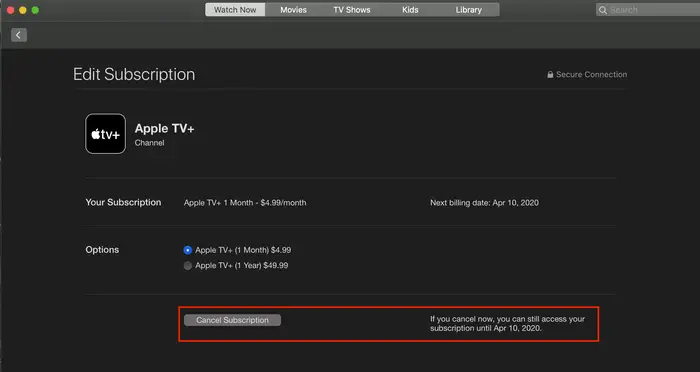This screenshot has width=700, height=372.
Task: Maximize the window with the green button
Action: pyautogui.click(x=35, y=10)
